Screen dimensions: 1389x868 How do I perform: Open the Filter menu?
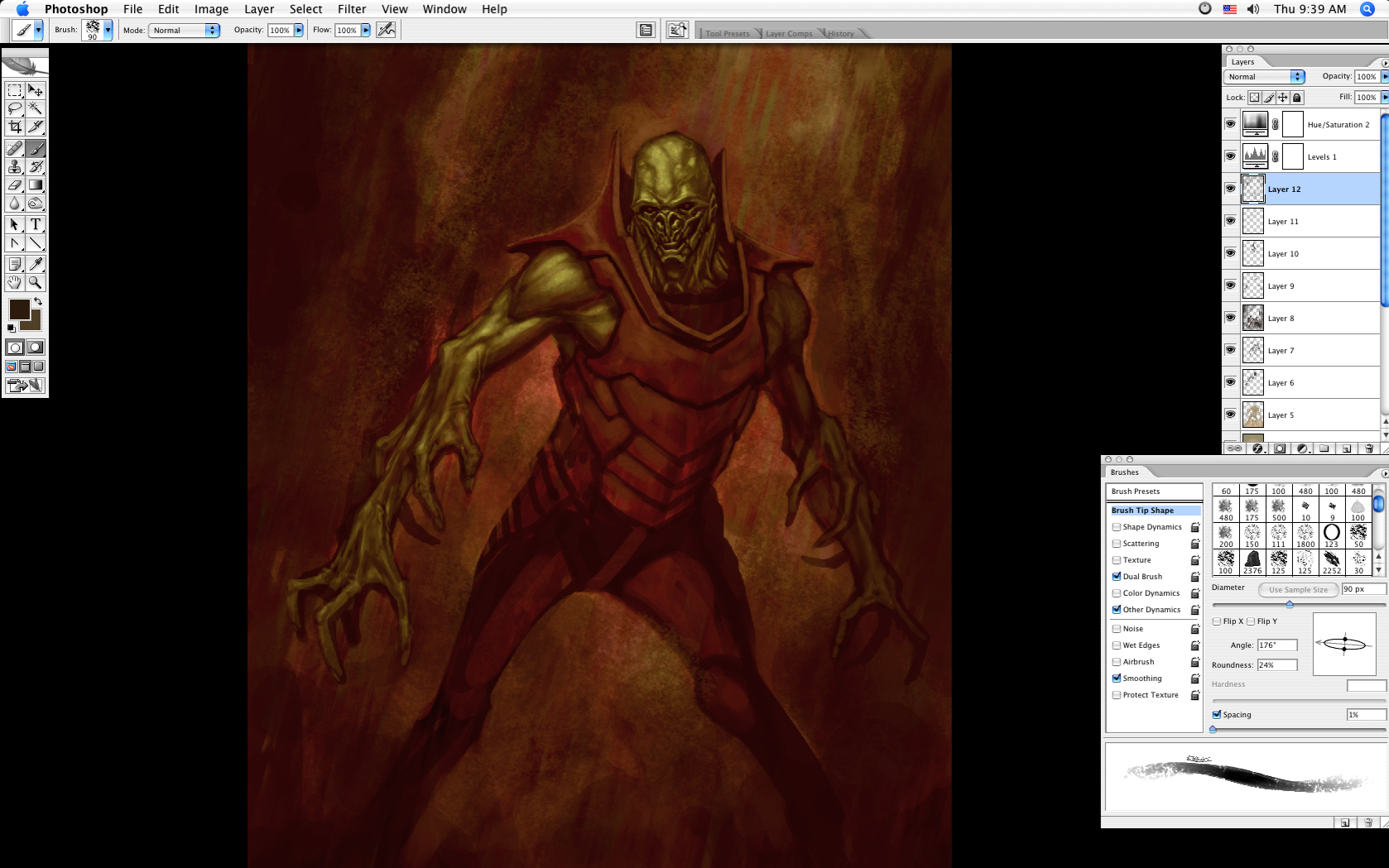click(352, 9)
